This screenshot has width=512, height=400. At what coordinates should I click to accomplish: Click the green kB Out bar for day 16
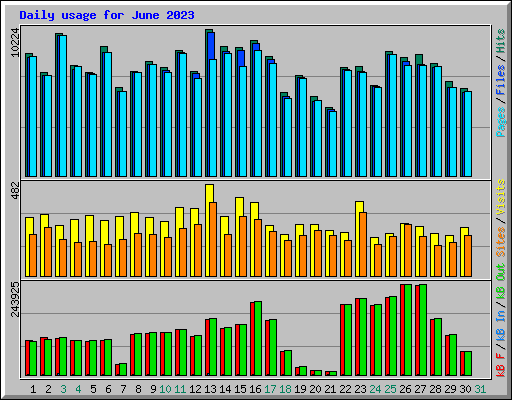click(258, 339)
